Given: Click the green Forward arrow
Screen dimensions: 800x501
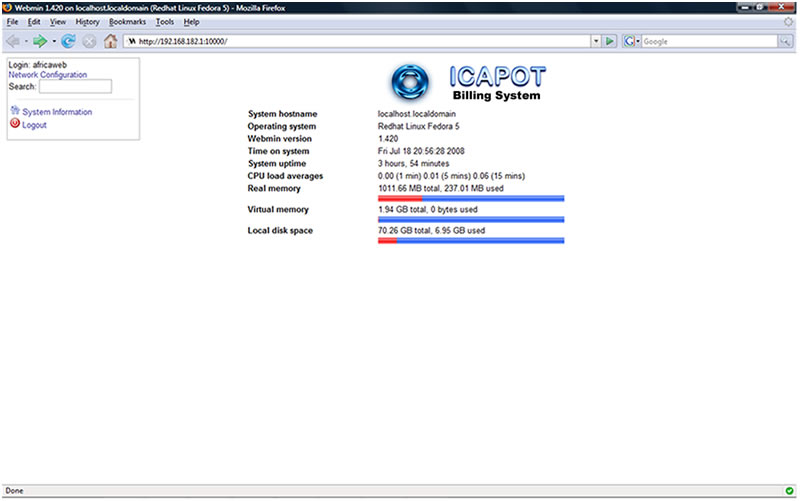Looking at the screenshot, I should pyautogui.click(x=39, y=41).
